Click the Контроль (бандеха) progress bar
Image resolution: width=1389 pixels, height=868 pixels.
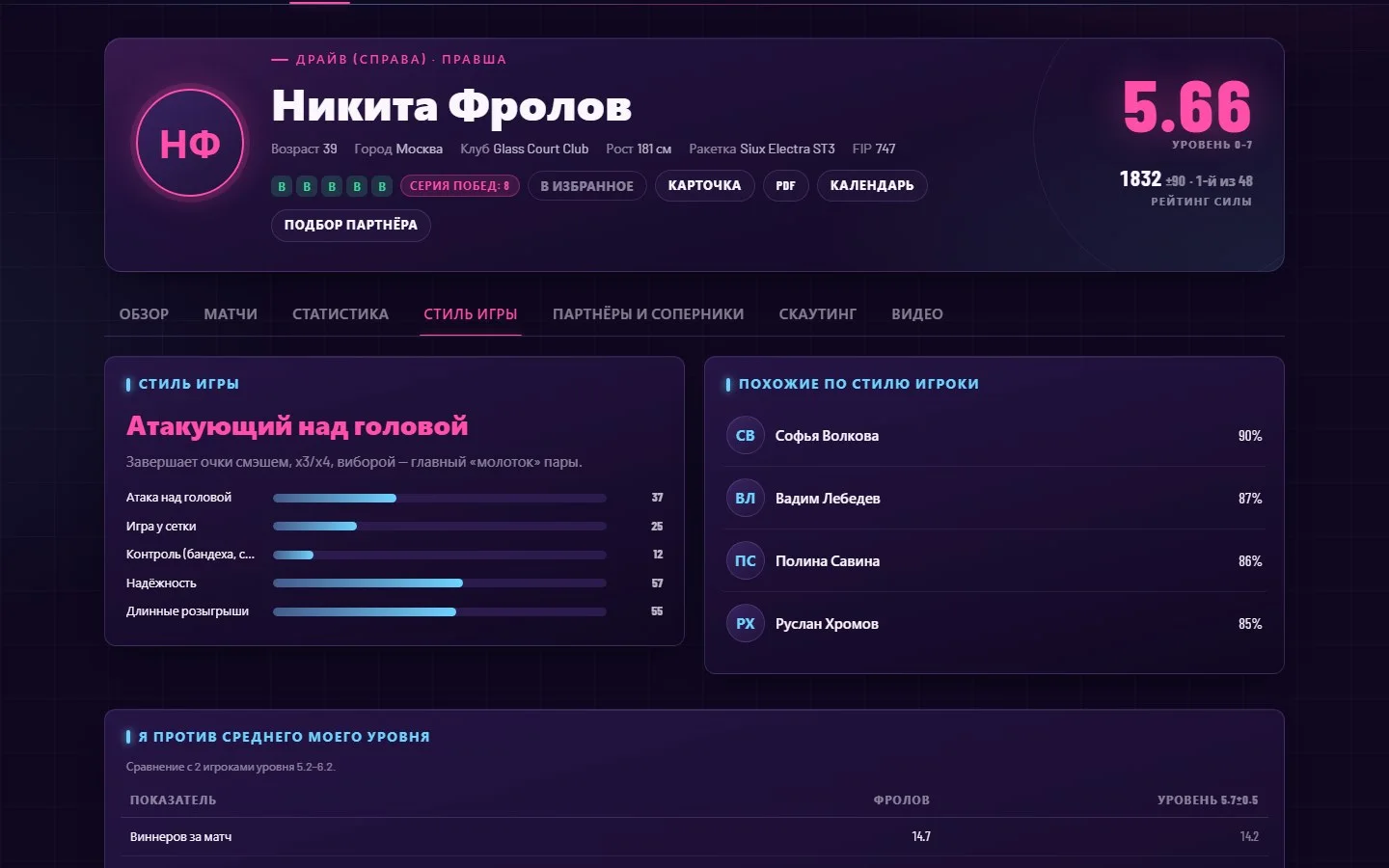tap(440, 556)
